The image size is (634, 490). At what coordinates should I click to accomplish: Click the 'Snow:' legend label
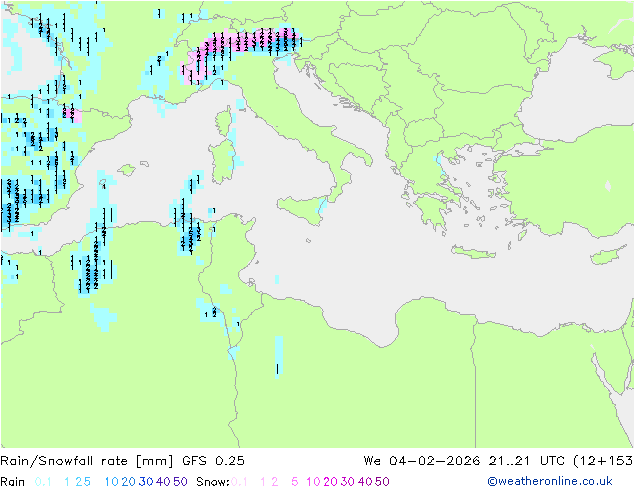click(x=213, y=482)
